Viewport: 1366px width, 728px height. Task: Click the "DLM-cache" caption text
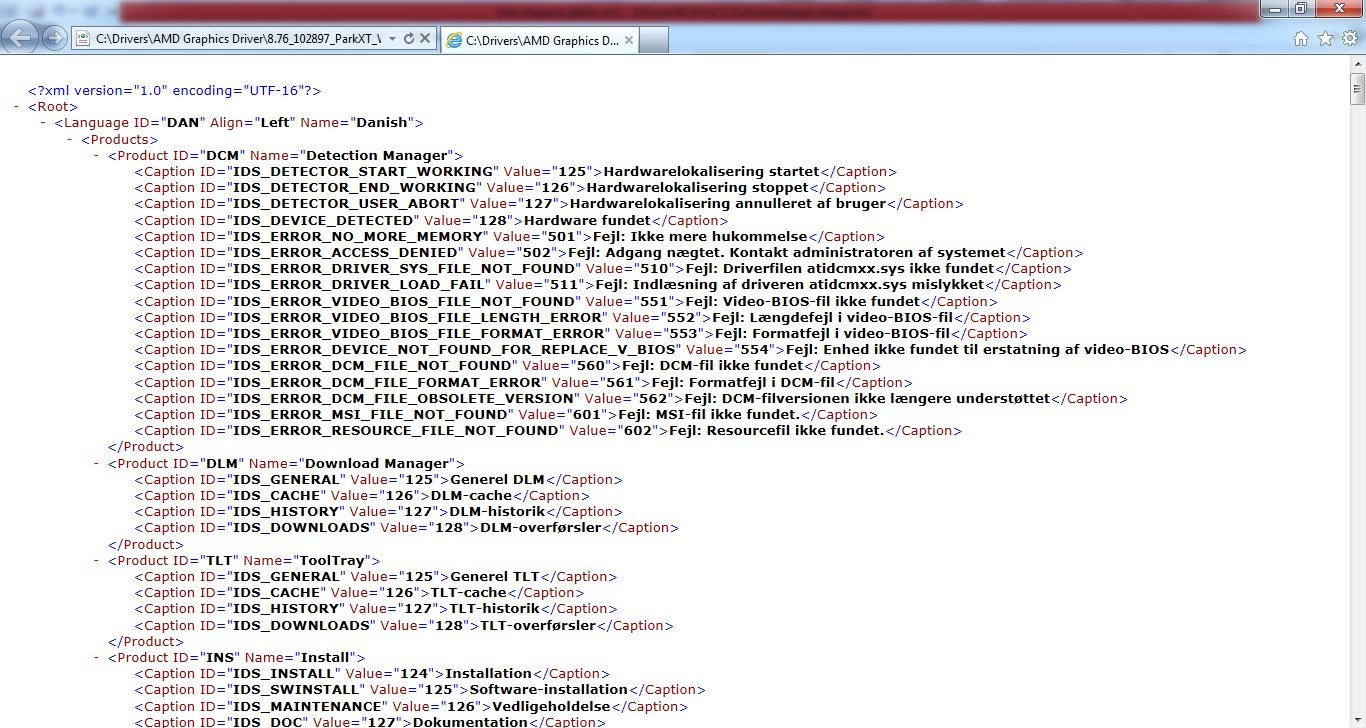[x=471, y=495]
